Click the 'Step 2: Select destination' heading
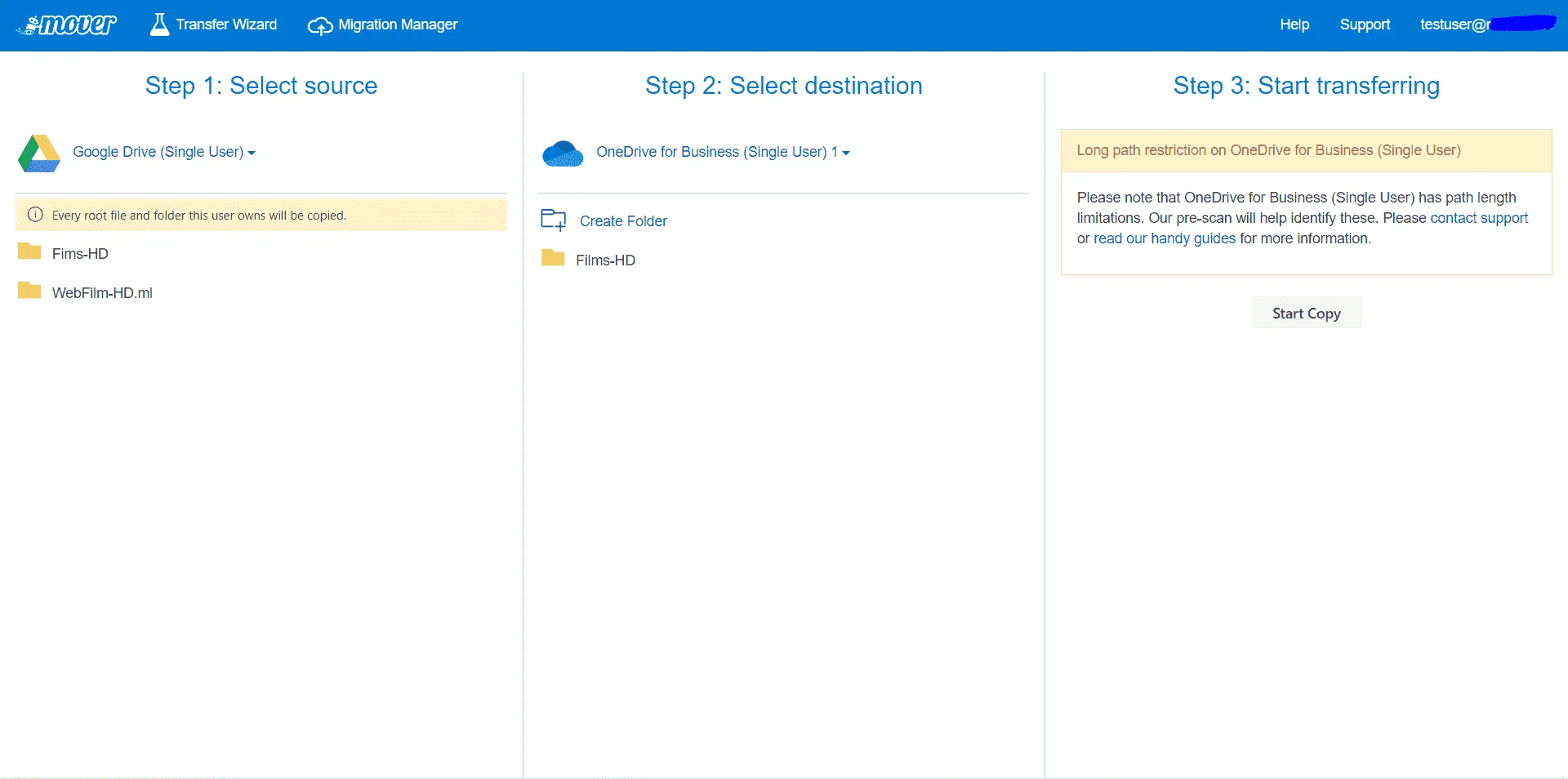The width and height of the screenshot is (1568, 779). 784,86
